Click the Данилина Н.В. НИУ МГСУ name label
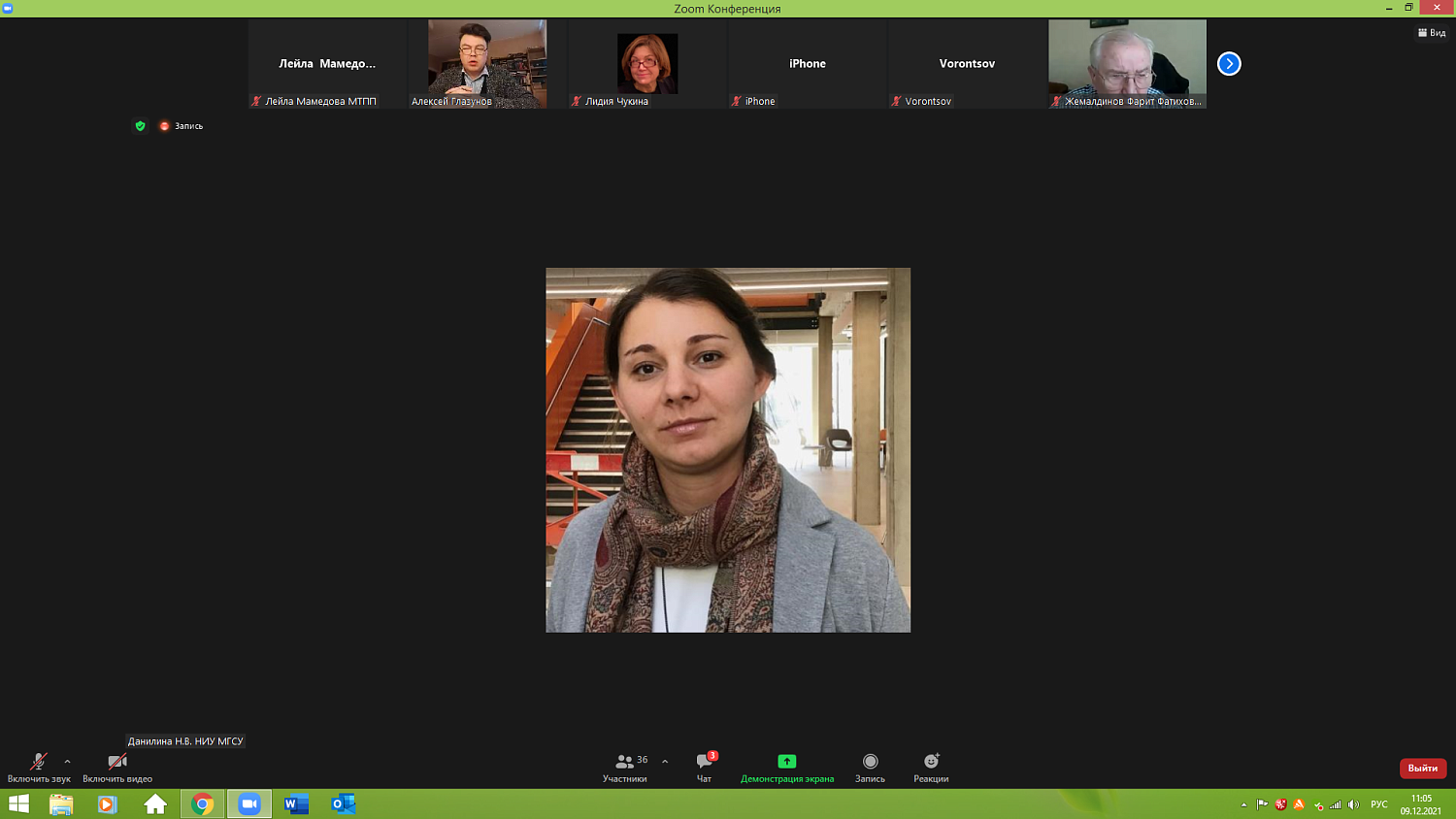Screen dimensions: 1456x819 [185, 741]
